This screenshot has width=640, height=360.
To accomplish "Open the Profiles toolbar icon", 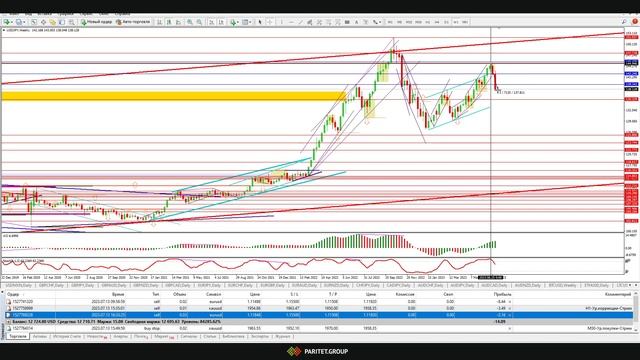I will 18,22.
